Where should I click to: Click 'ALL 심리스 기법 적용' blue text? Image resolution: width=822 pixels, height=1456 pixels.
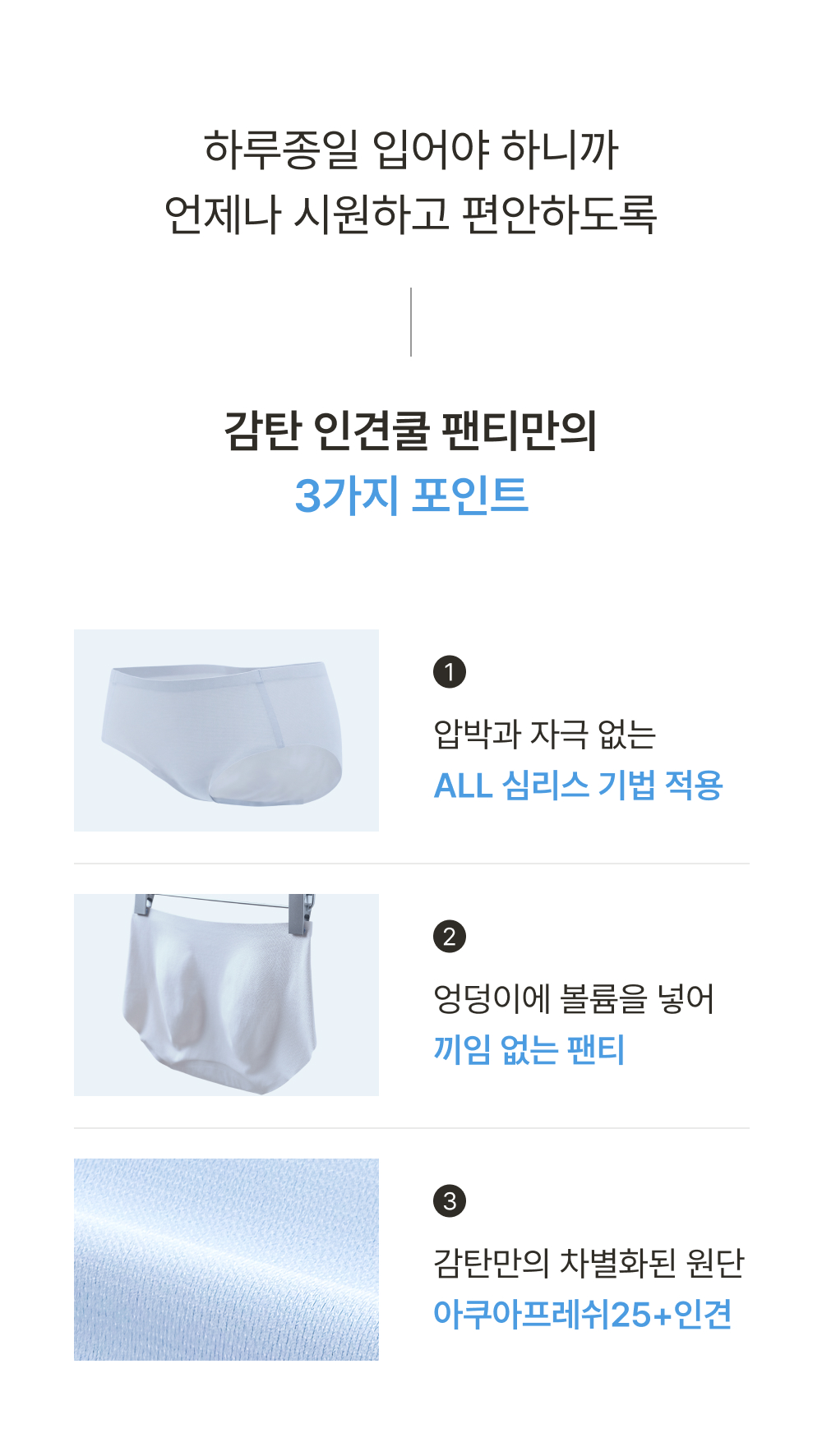pos(578,786)
